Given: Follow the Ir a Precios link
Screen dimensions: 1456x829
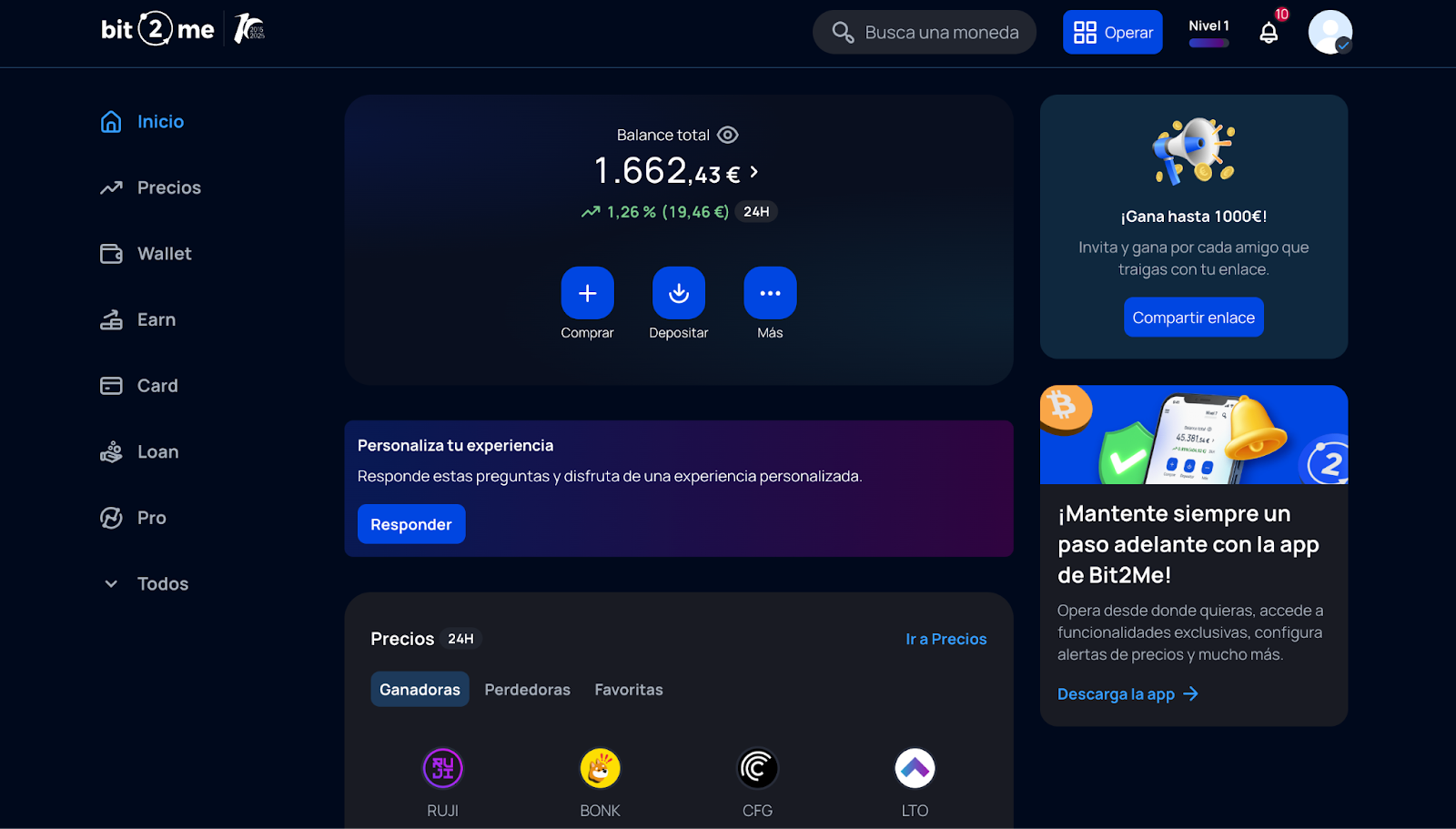Looking at the screenshot, I should coord(946,639).
